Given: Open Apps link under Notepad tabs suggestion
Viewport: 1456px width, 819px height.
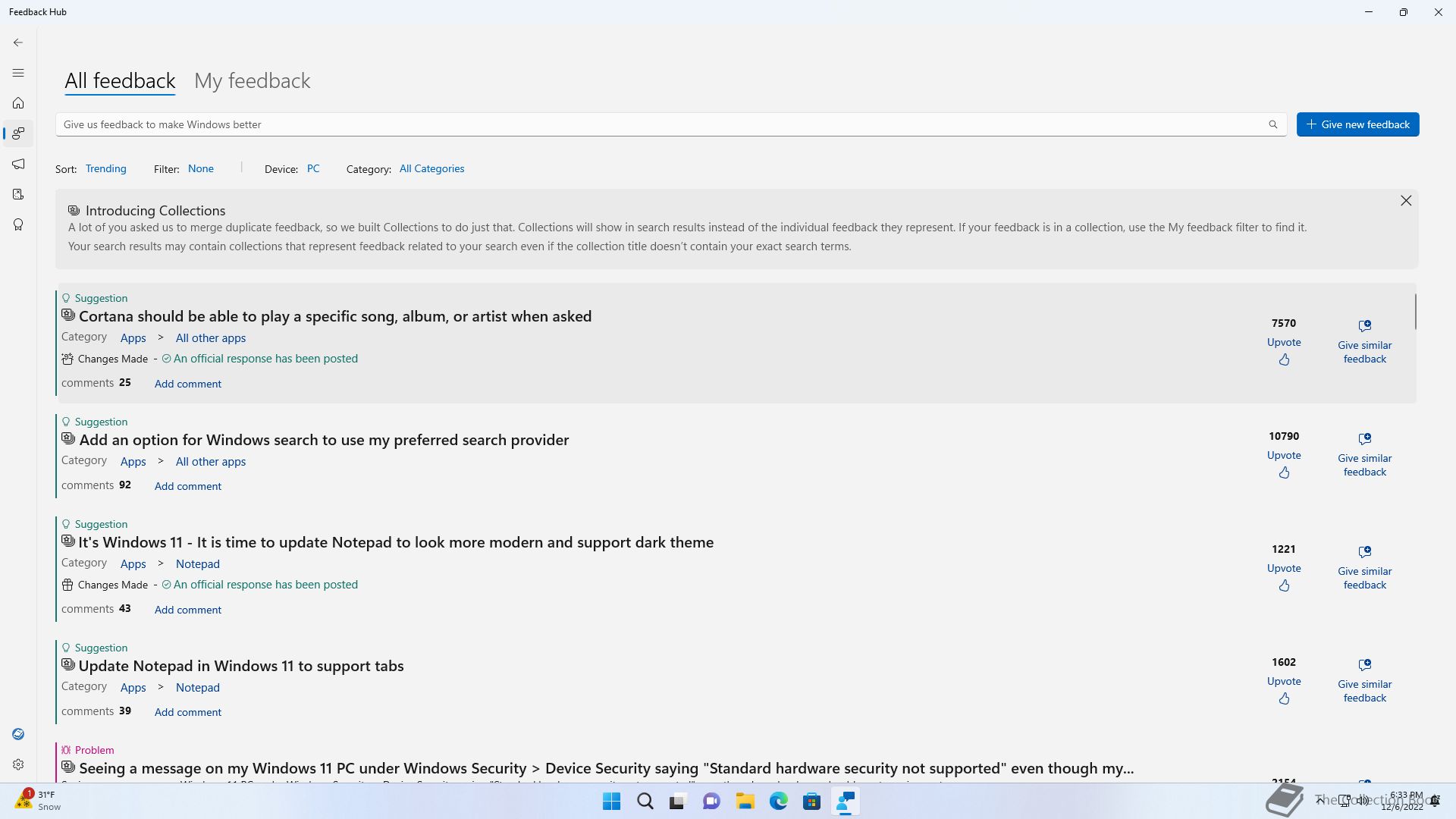Looking at the screenshot, I should (133, 688).
